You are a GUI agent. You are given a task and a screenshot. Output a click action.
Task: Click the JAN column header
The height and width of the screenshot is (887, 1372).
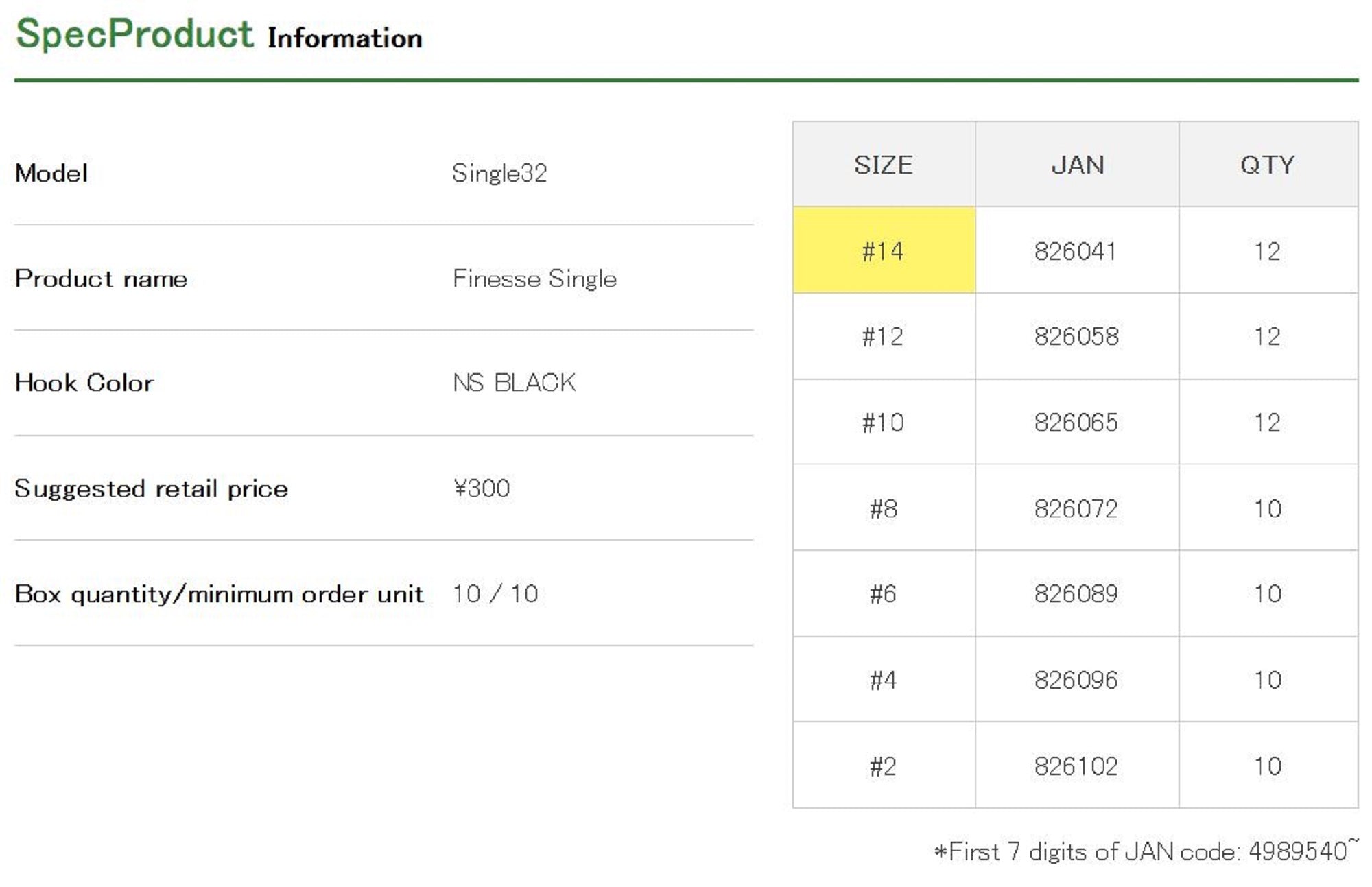1077,165
